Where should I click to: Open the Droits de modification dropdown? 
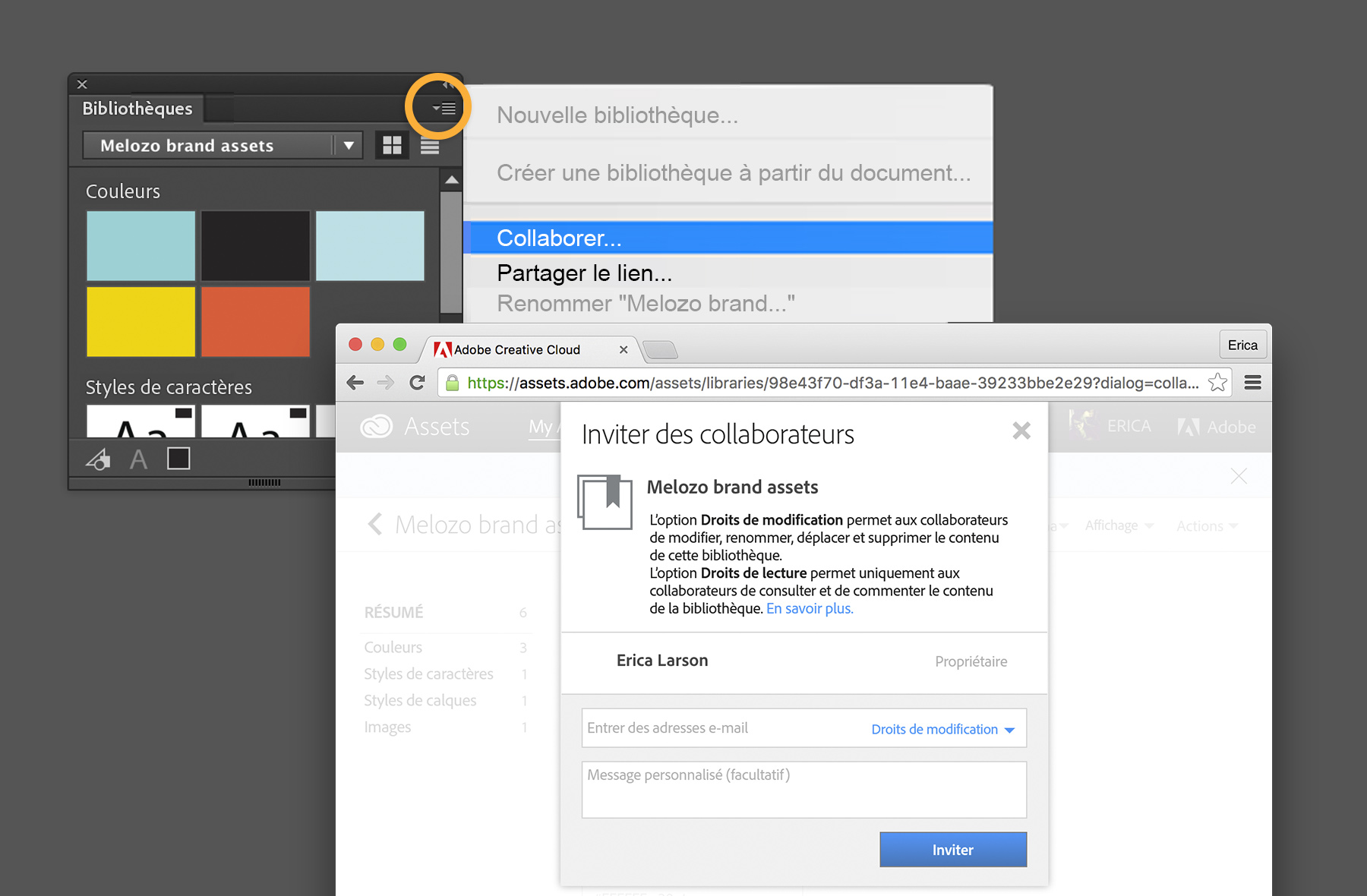click(x=942, y=729)
